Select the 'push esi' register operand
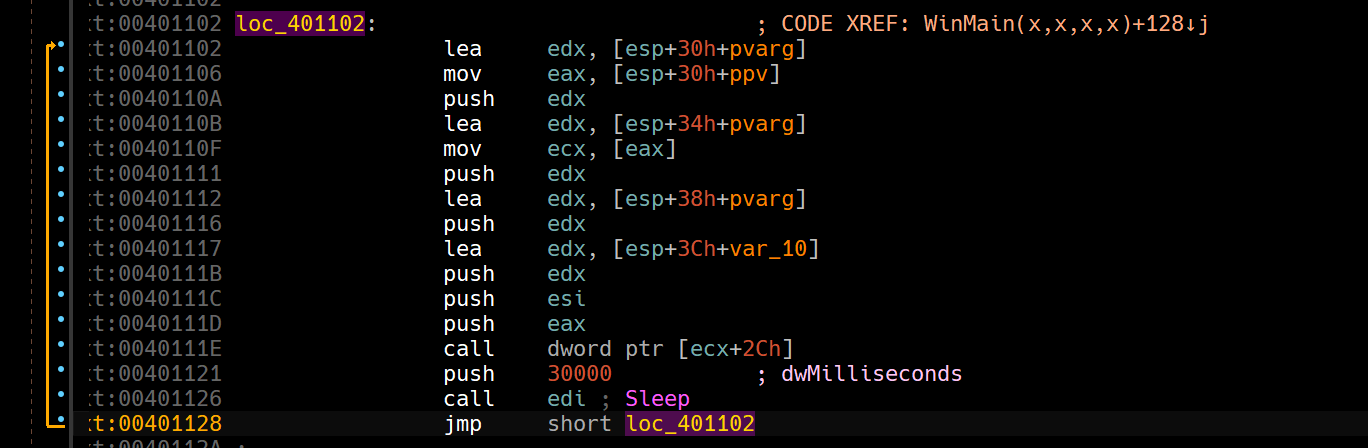 pyautogui.click(x=566, y=299)
